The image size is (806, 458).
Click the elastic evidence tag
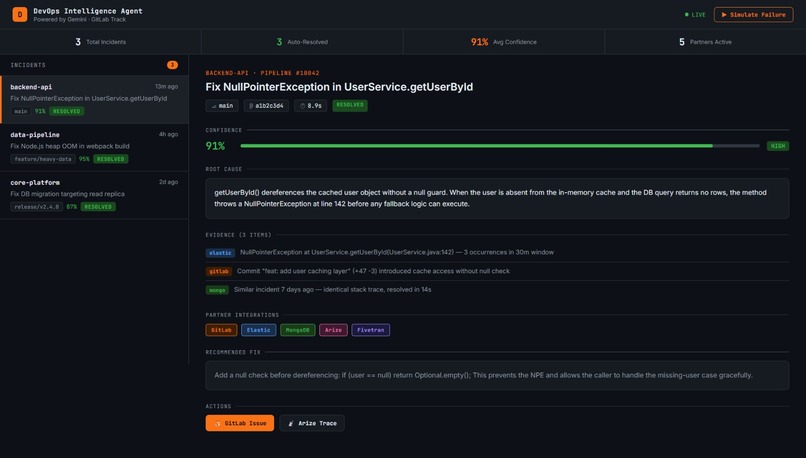[220, 253]
